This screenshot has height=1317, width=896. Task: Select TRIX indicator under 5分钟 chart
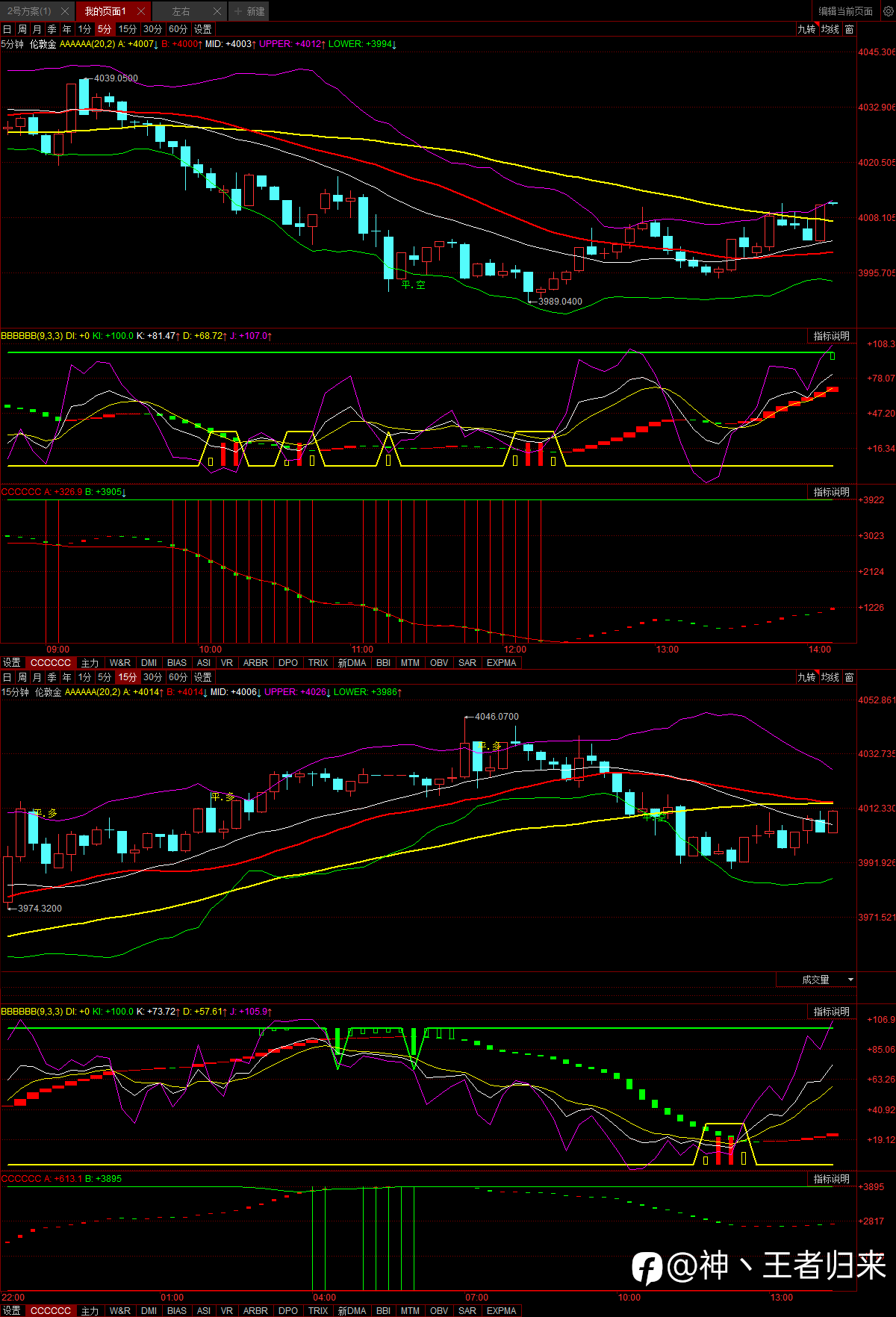[x=318, y=663]
